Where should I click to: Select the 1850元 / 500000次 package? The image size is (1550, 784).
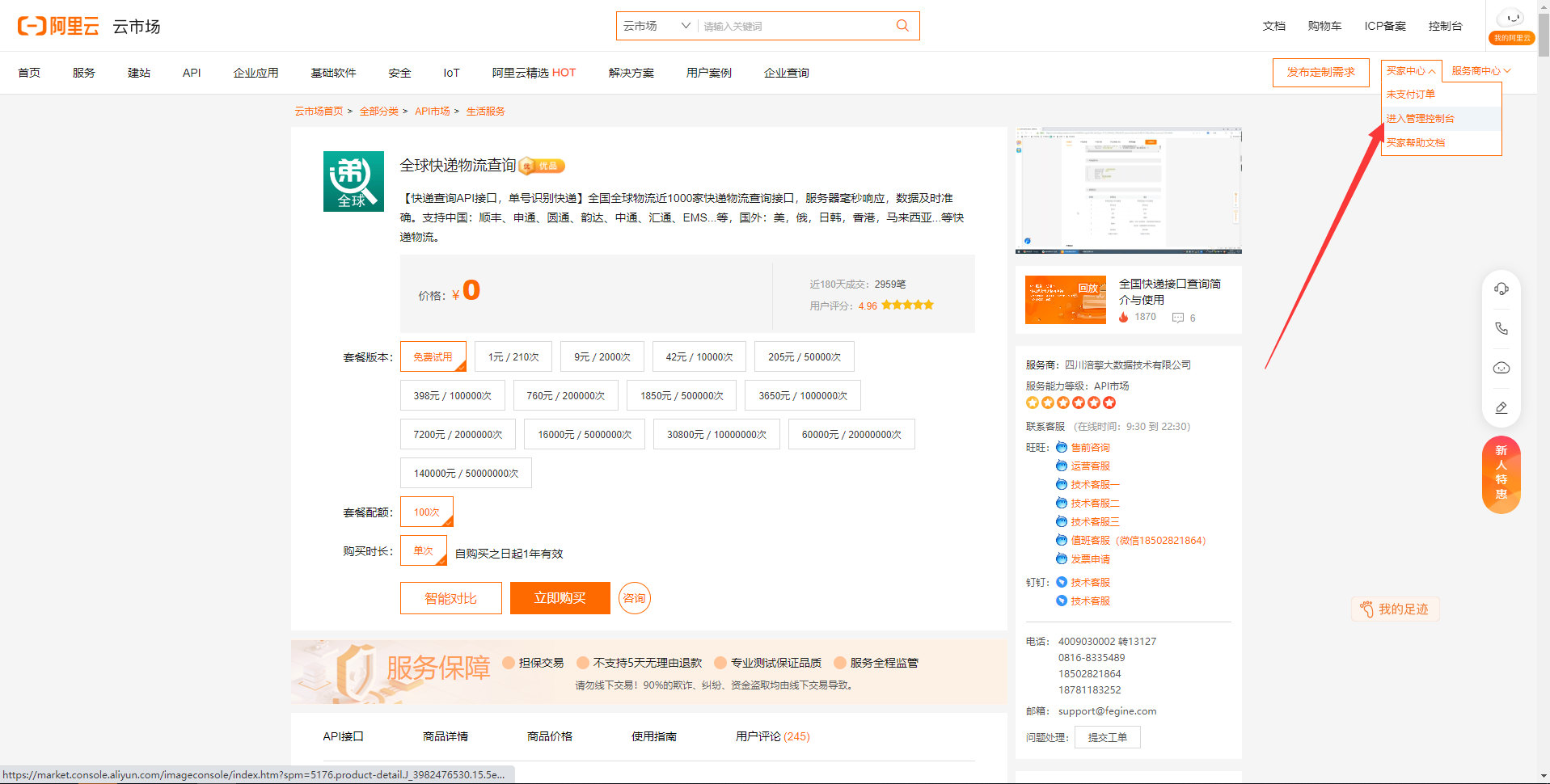point(682,395)
